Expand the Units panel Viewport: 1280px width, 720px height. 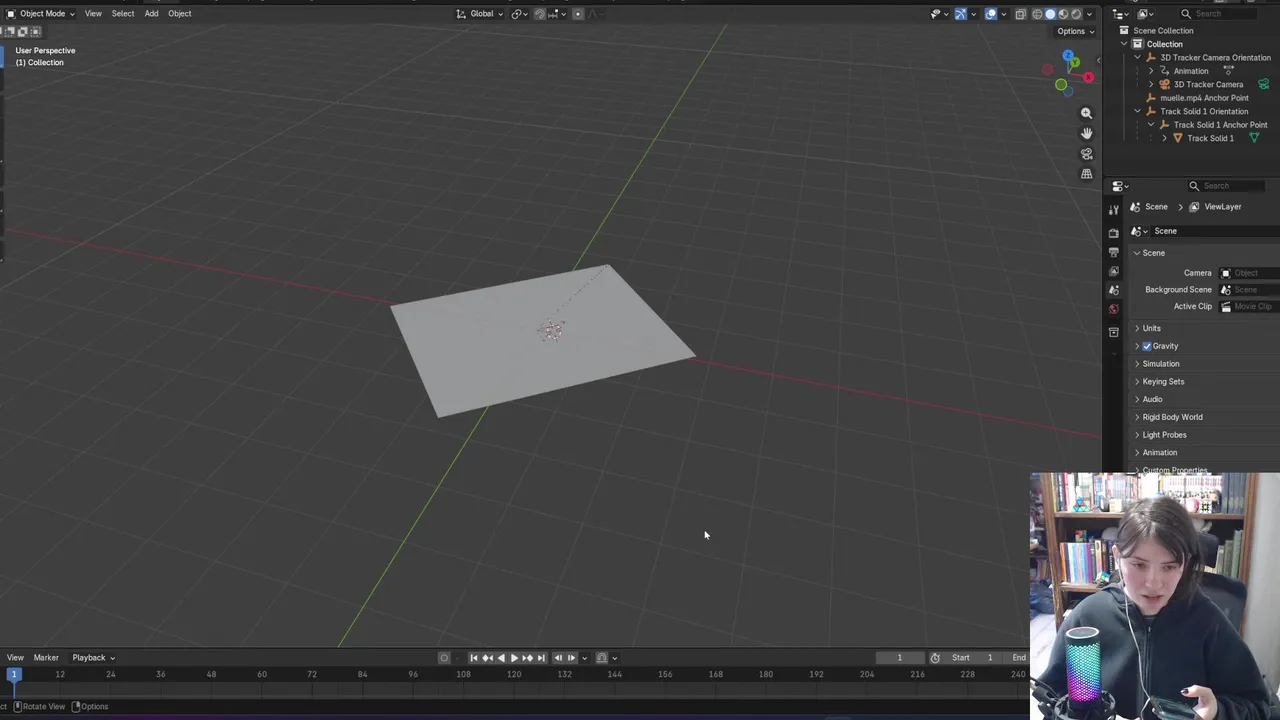tap(1151, 328)
